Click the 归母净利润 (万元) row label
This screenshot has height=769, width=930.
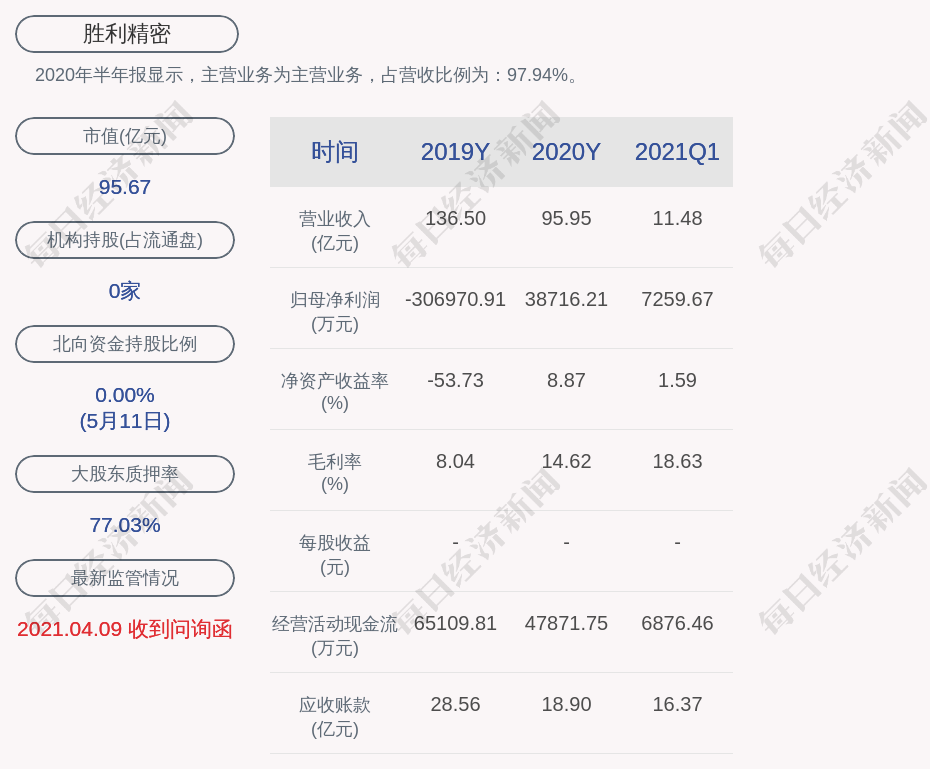(x=335, y=312)
